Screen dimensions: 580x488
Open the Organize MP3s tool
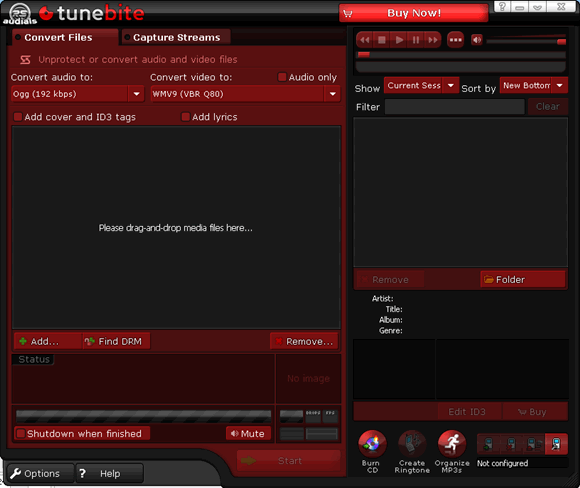[x=452, y=444]
